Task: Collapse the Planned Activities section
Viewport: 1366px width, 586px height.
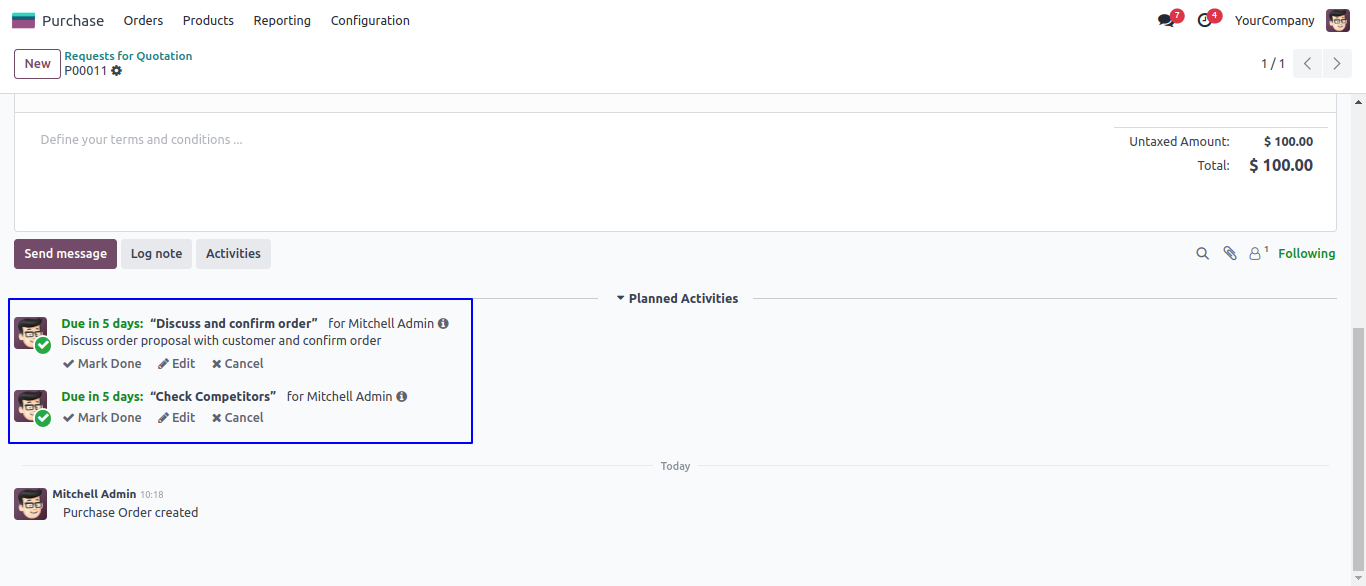Action: tap(677, 299)
